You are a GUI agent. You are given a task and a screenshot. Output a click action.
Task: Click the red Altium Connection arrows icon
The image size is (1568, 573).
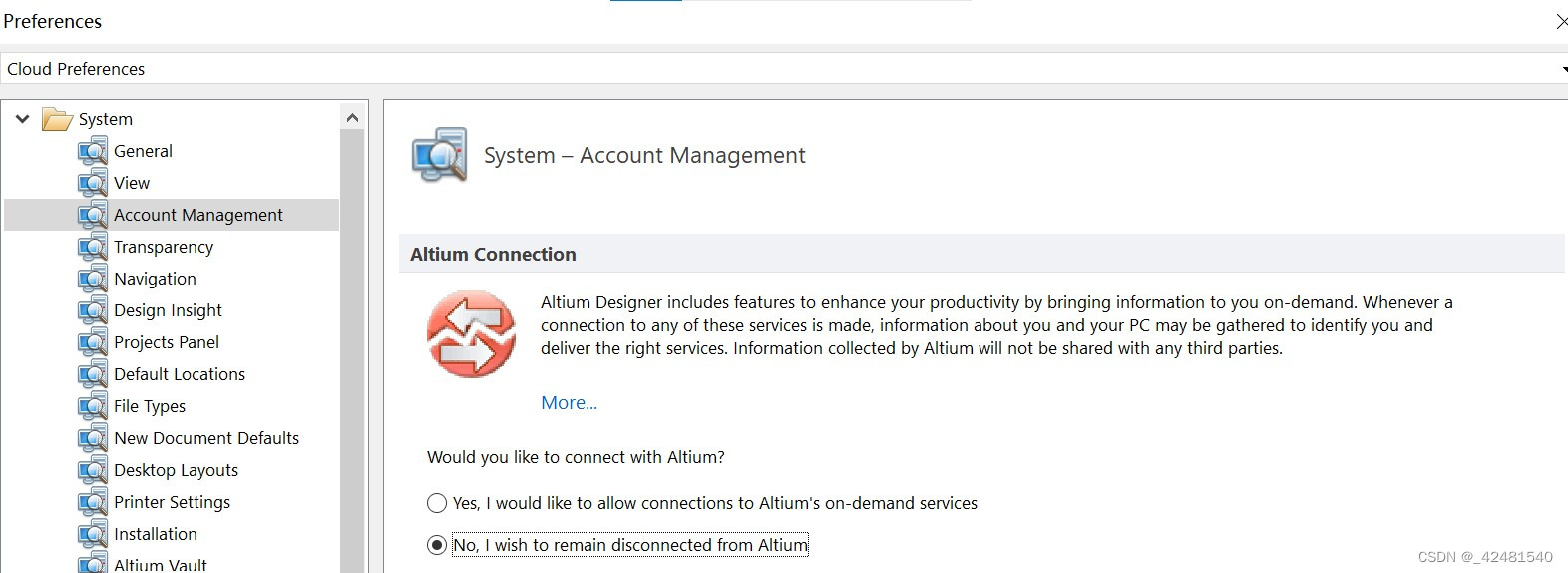coord(471,334)
